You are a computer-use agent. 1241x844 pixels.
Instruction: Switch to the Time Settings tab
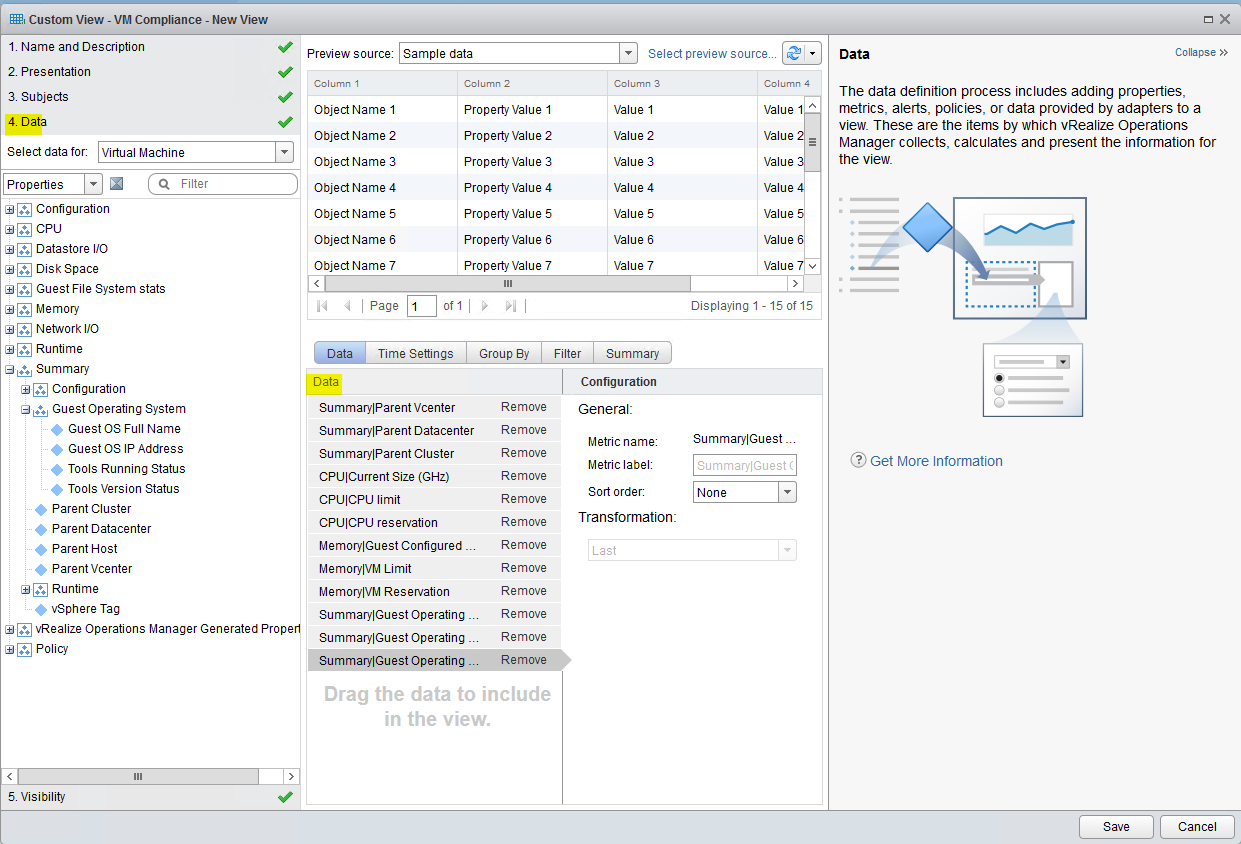pyautogui.click(x=415, y=353)
